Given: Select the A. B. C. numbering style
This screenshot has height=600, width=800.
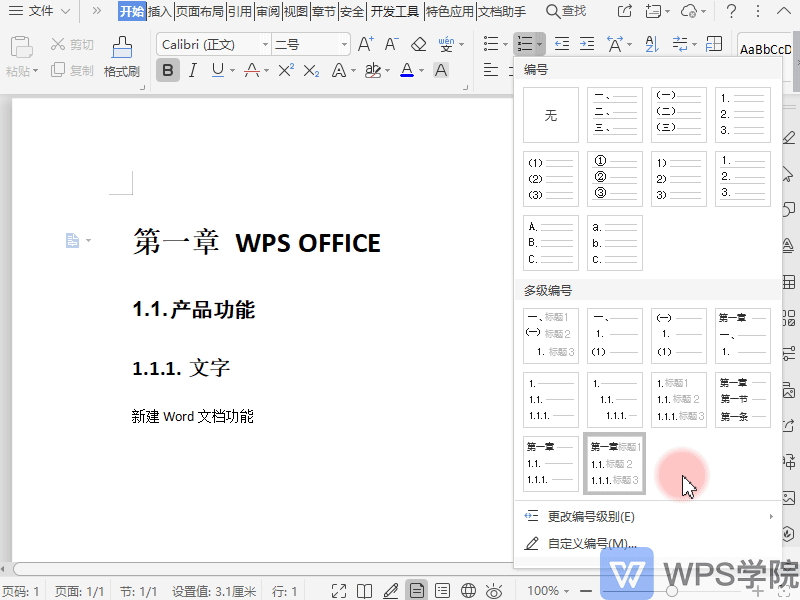Looking at the screenshot, I should (x=551, y=243).
